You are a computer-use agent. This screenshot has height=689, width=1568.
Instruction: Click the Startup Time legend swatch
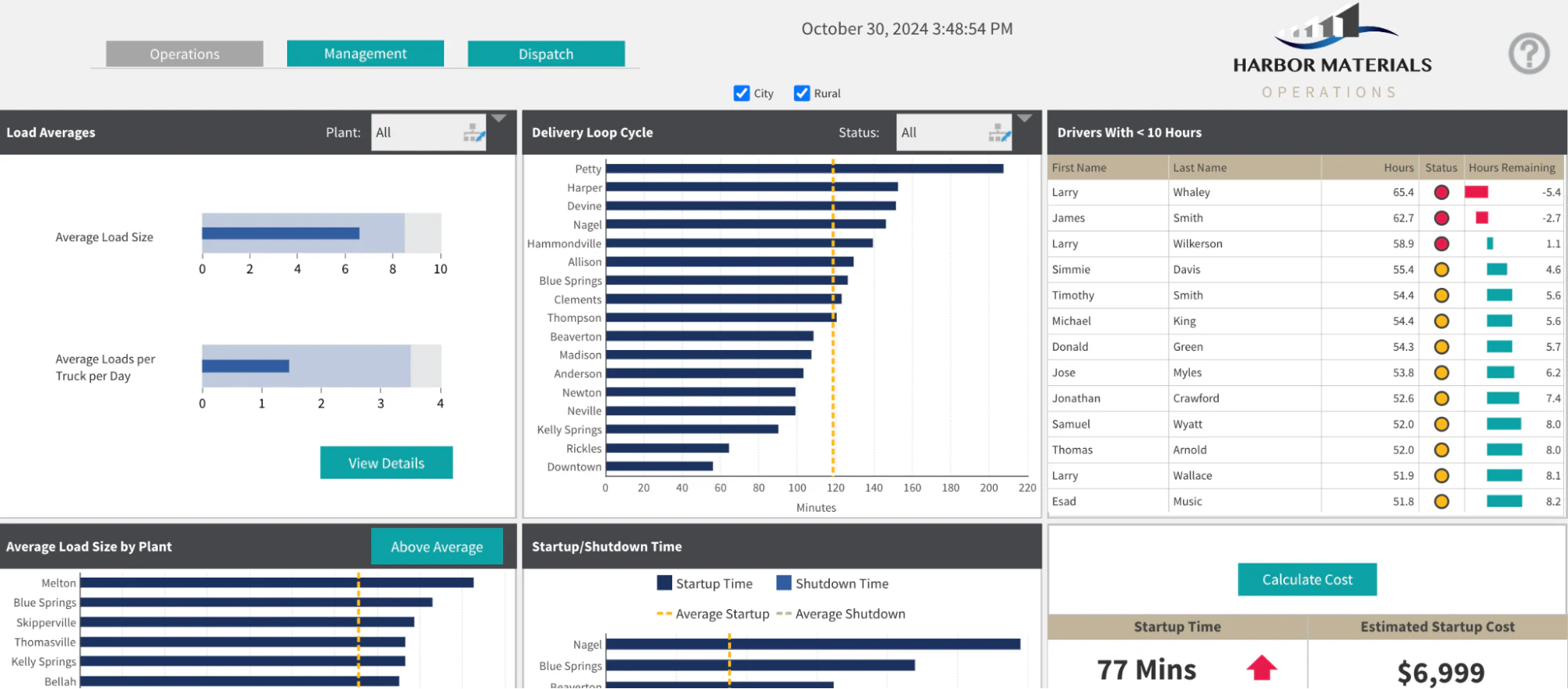click(x=664, y=583)
